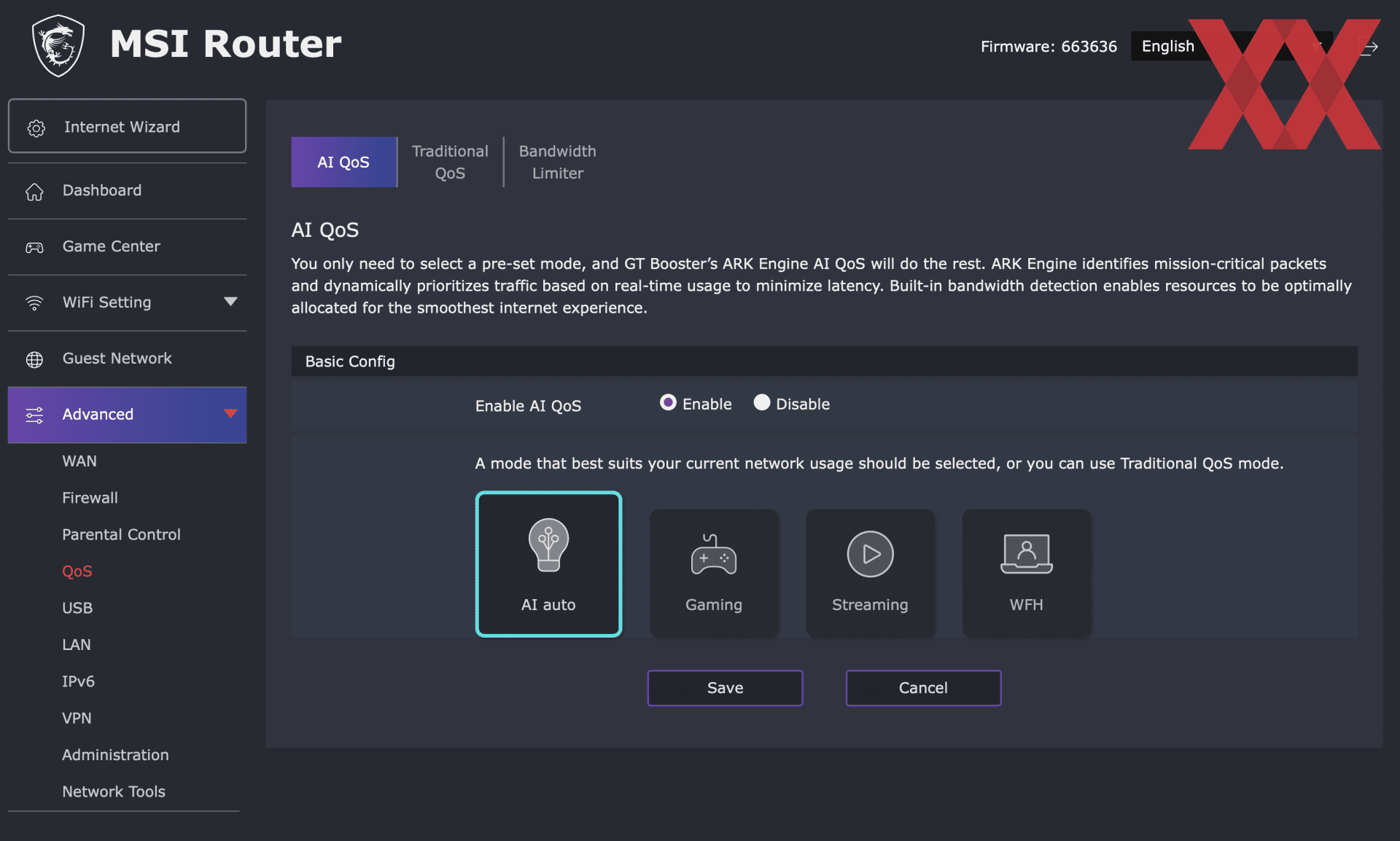The height and width of the screenshot is (841, 1400).
Task: Click the WiFi Setting signal icon
Action: point(34,303)
